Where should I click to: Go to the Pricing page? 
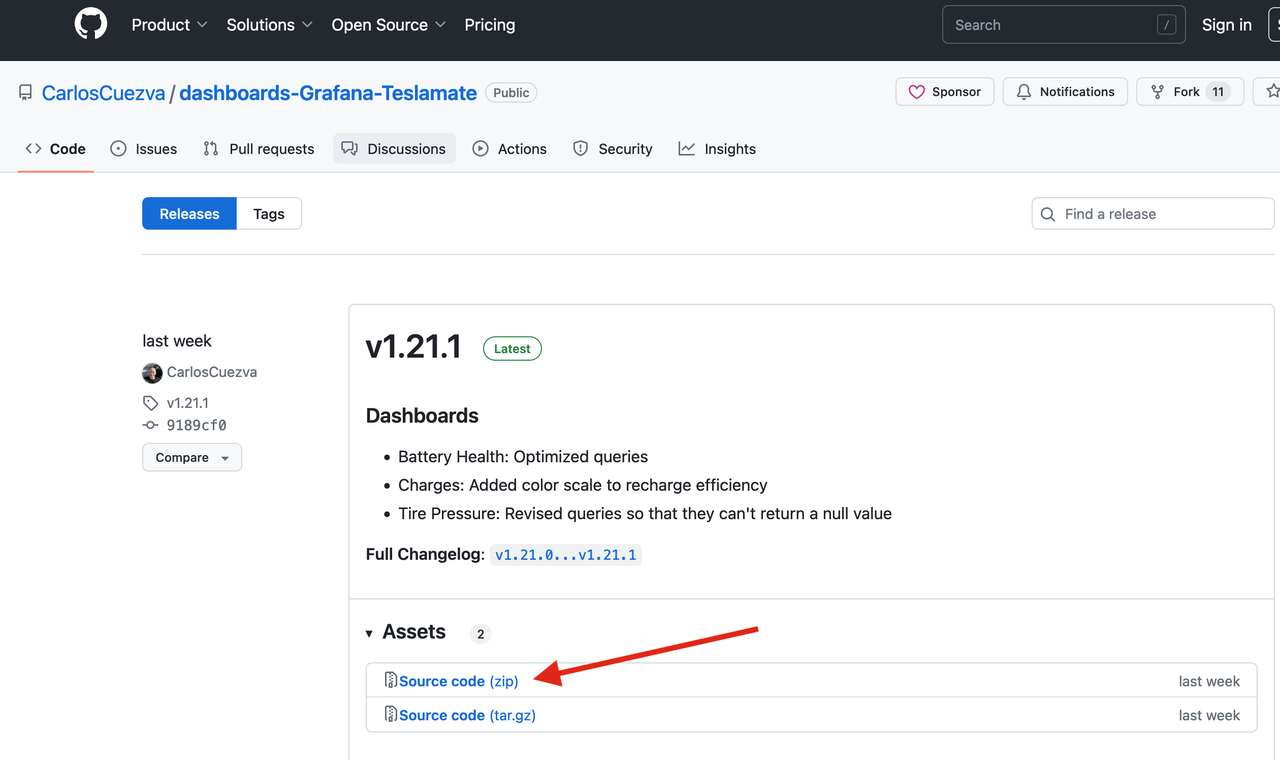click(490, 25)
